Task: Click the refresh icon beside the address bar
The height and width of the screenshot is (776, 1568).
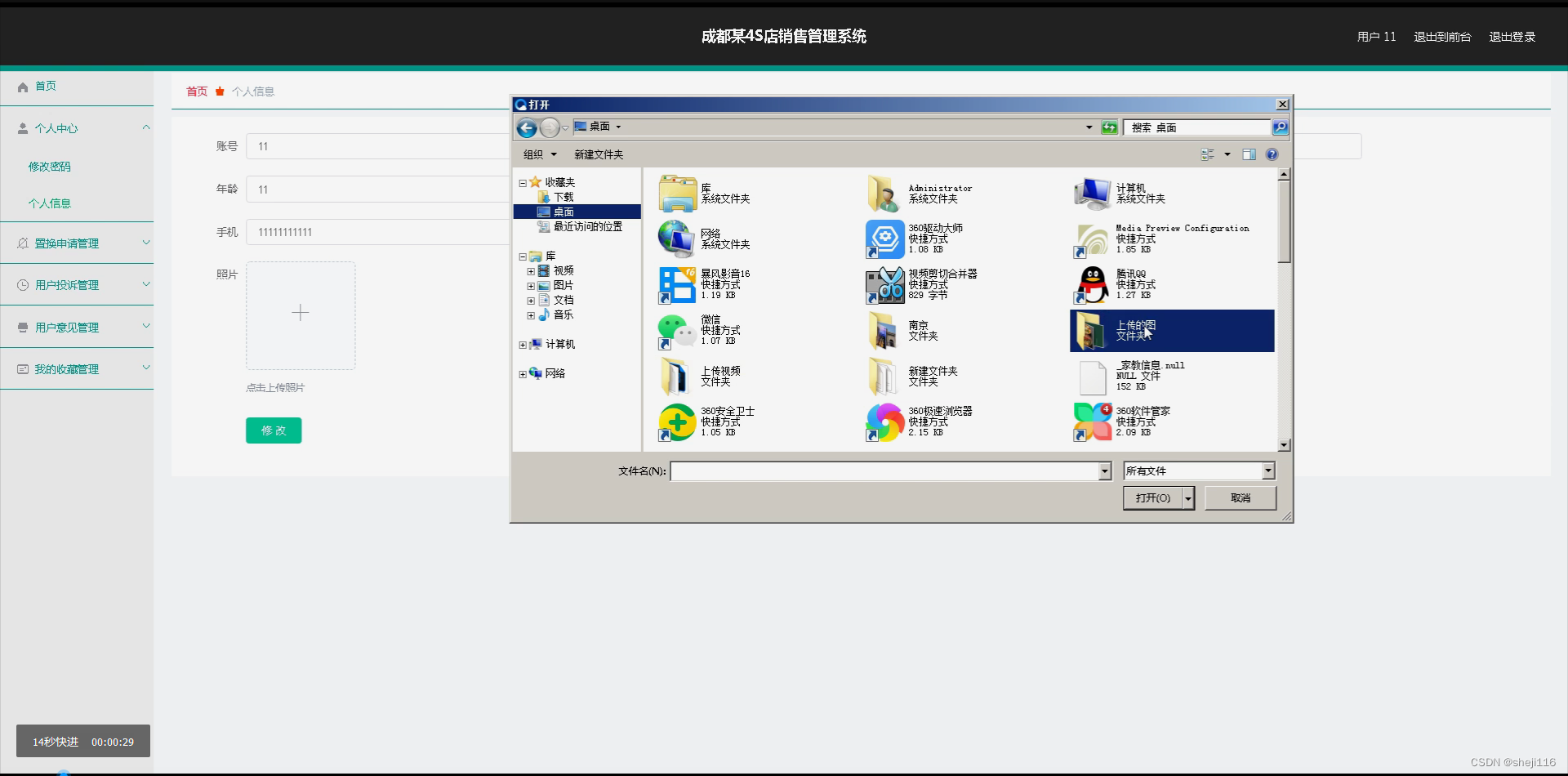Action: (x=1109, y=127)
